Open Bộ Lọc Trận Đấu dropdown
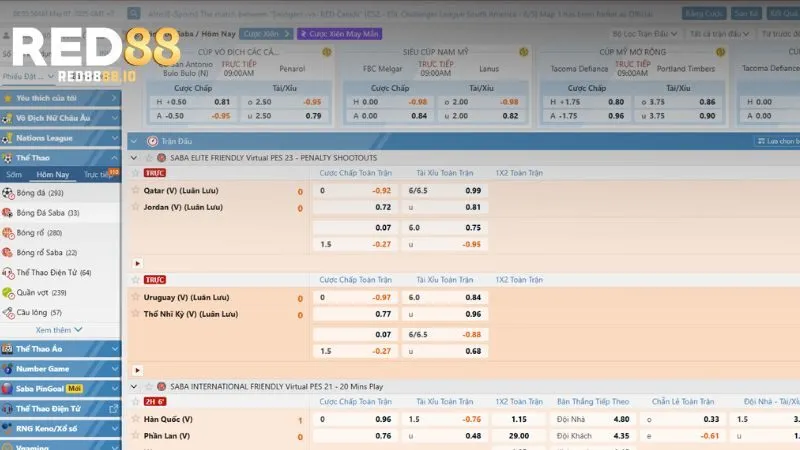This screenshot has height=450, width=800. pyautogui.click(x=645, y=34)
